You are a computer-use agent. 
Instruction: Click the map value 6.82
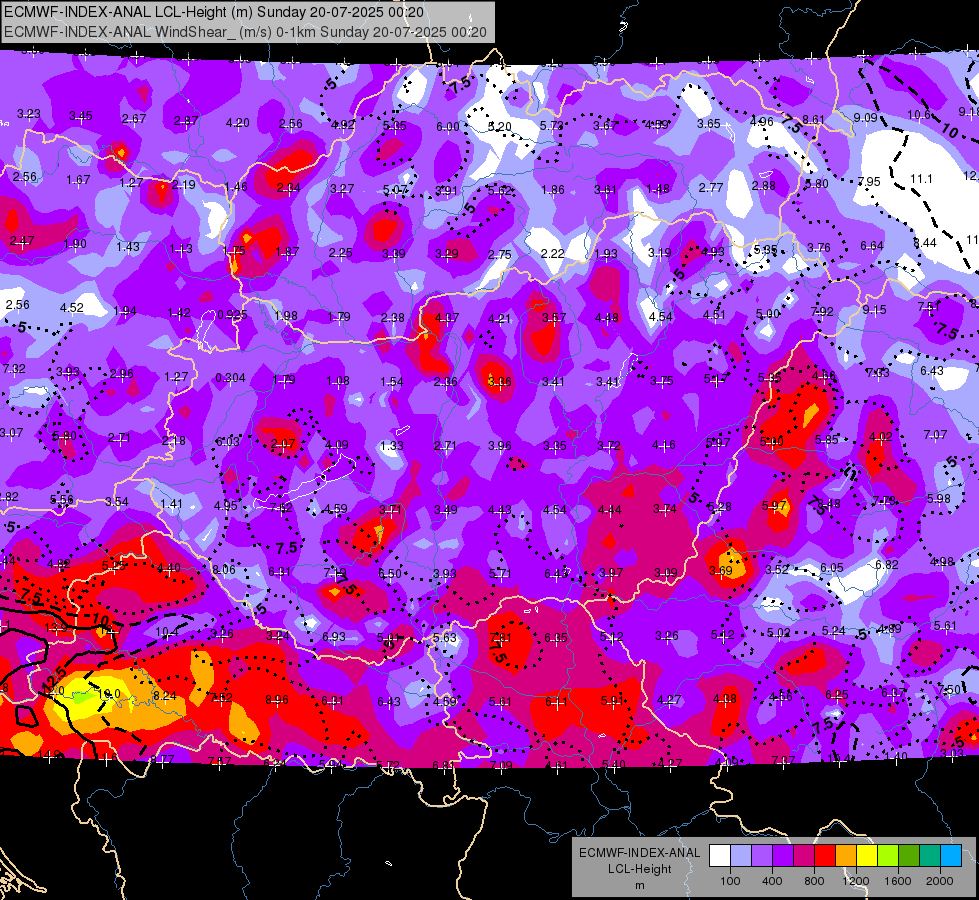887,565
